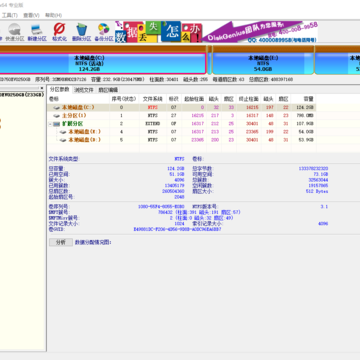
Task: Click the 标识 column header
Action: [x=174, y=99]
